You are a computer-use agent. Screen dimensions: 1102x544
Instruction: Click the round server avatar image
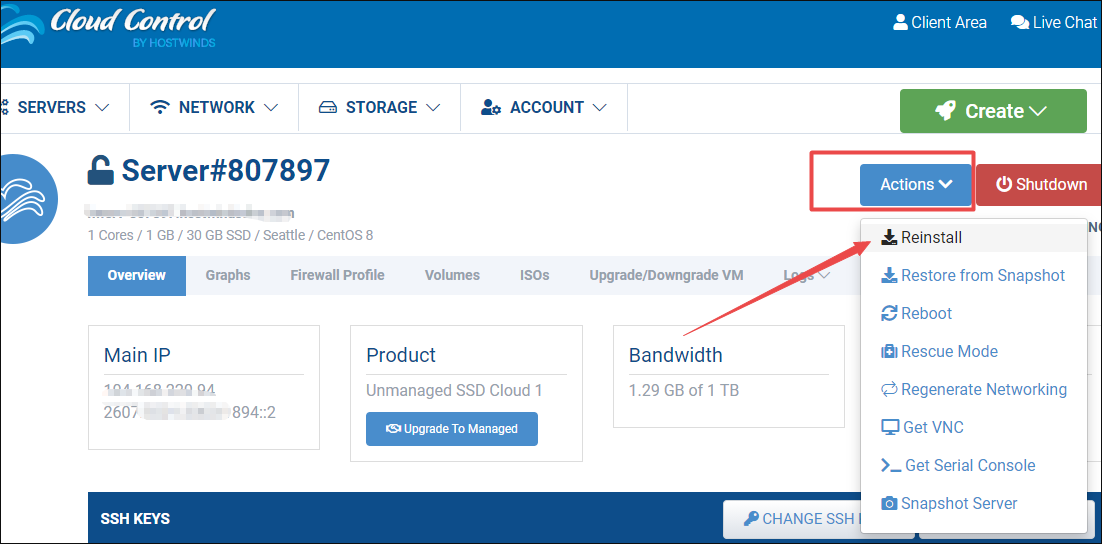(27, 199)
